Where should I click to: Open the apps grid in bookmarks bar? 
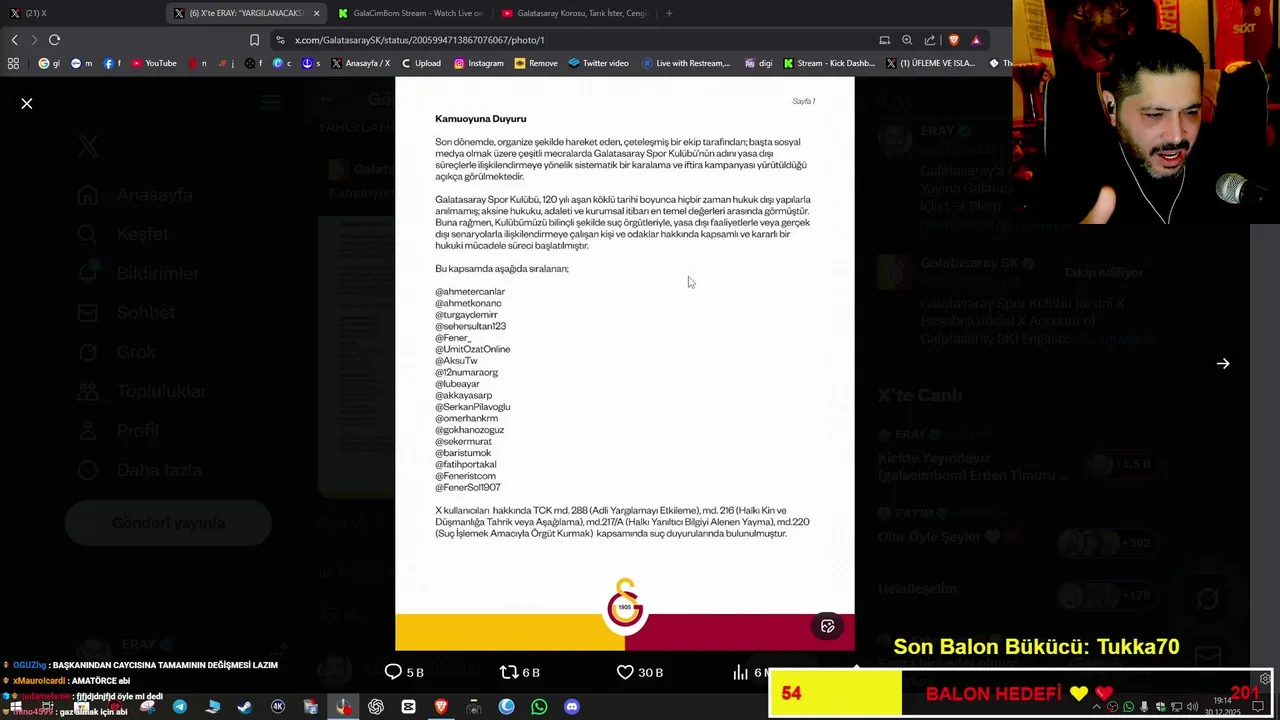13,63
